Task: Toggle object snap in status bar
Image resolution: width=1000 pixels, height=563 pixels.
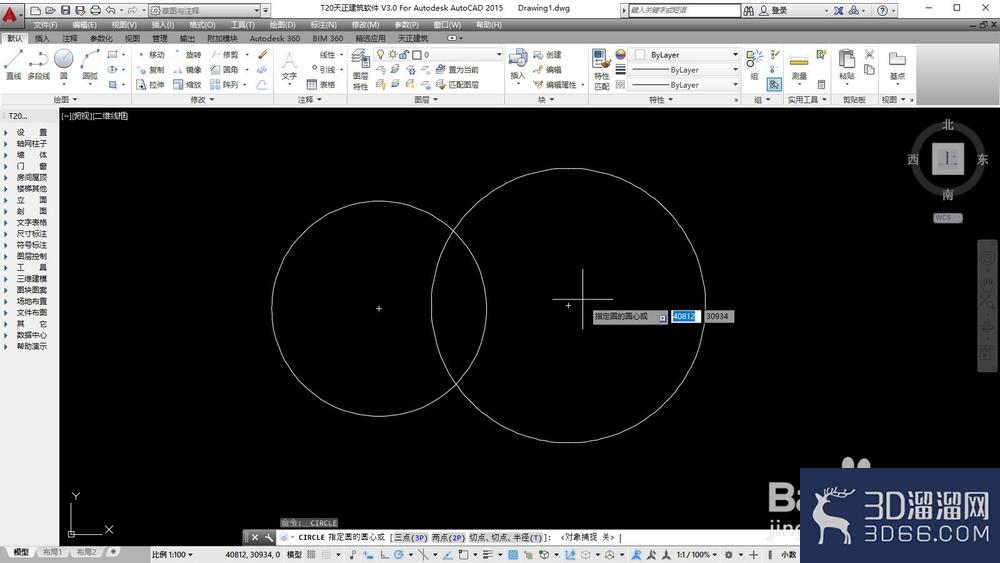Action: pyautogui.click(x=464, y=555)
